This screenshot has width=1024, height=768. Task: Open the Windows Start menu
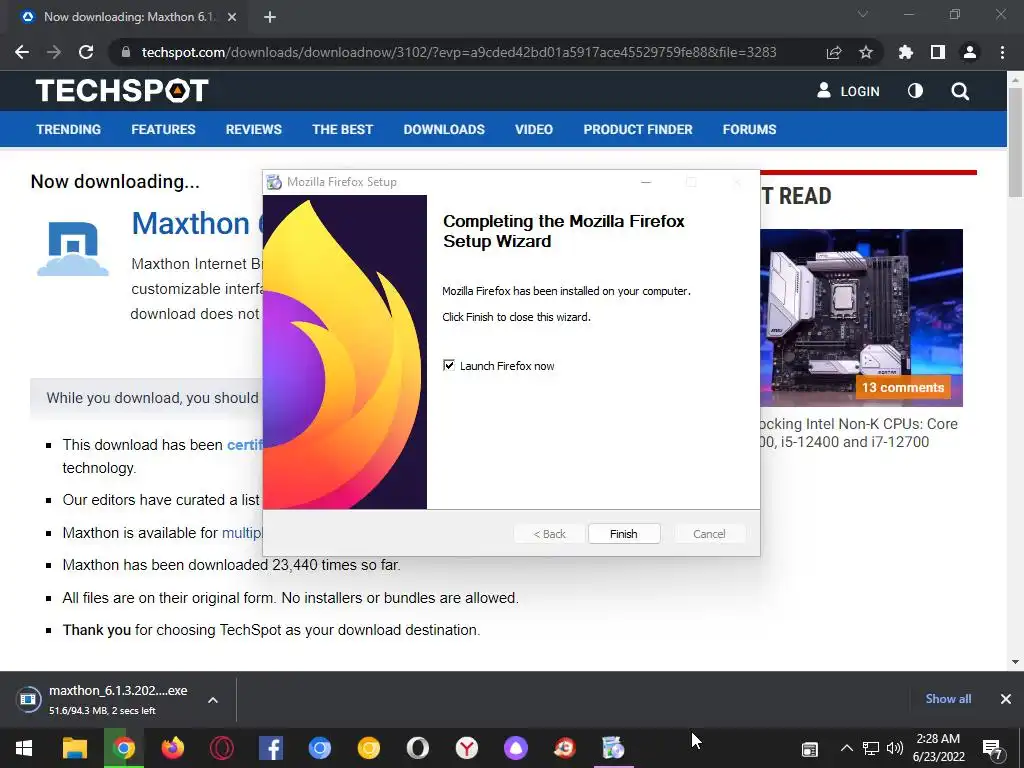(24, 748)
